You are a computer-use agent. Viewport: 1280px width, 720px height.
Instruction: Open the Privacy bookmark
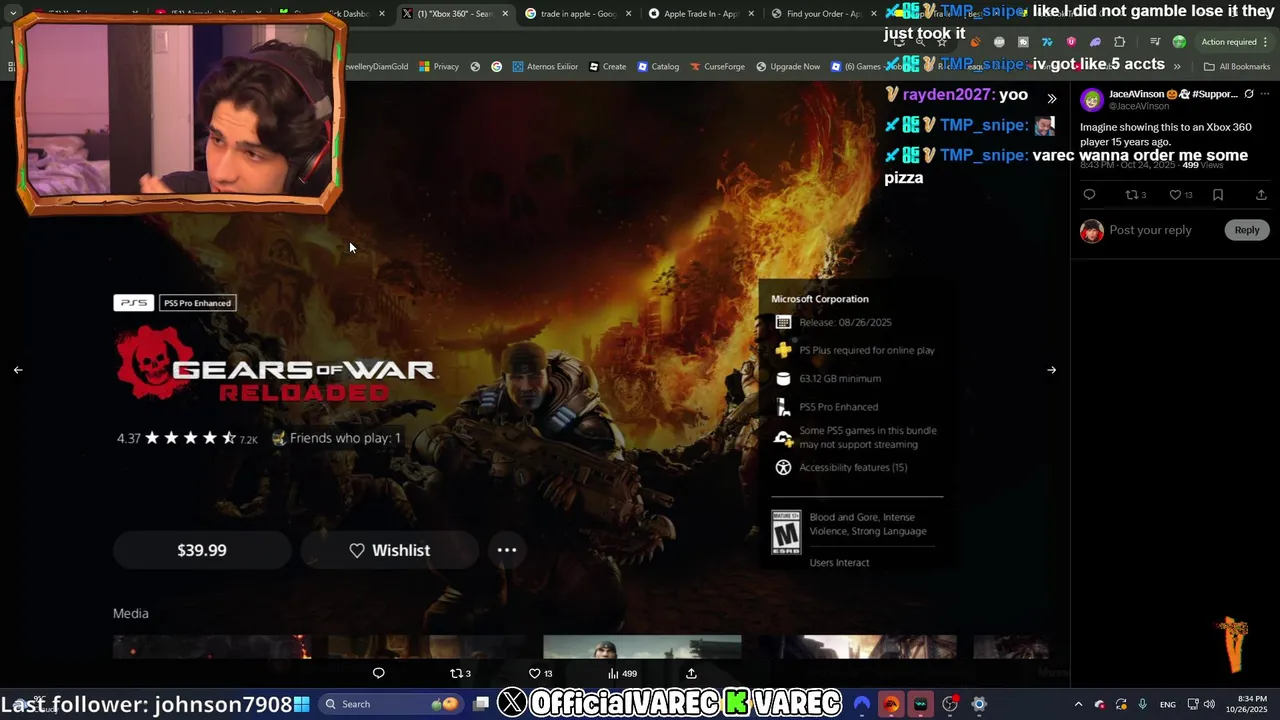pyautogui.click(x=439, y=67)
